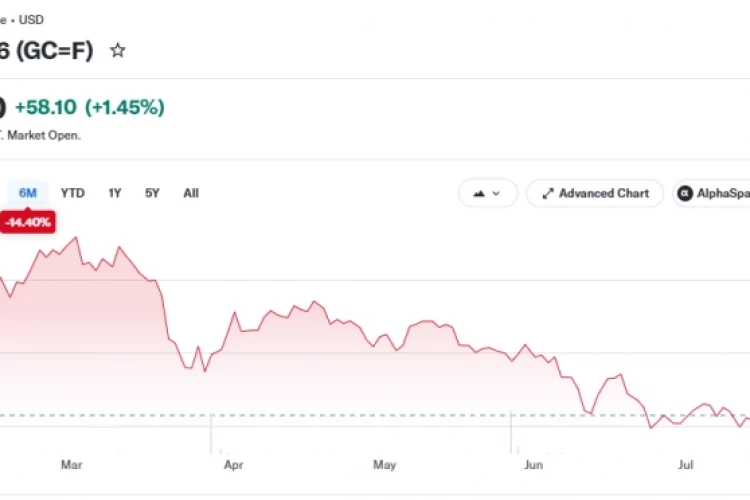The image size is (750, 500).
Task: Click the Apr label on the time axis
Action: coord(233,465)
